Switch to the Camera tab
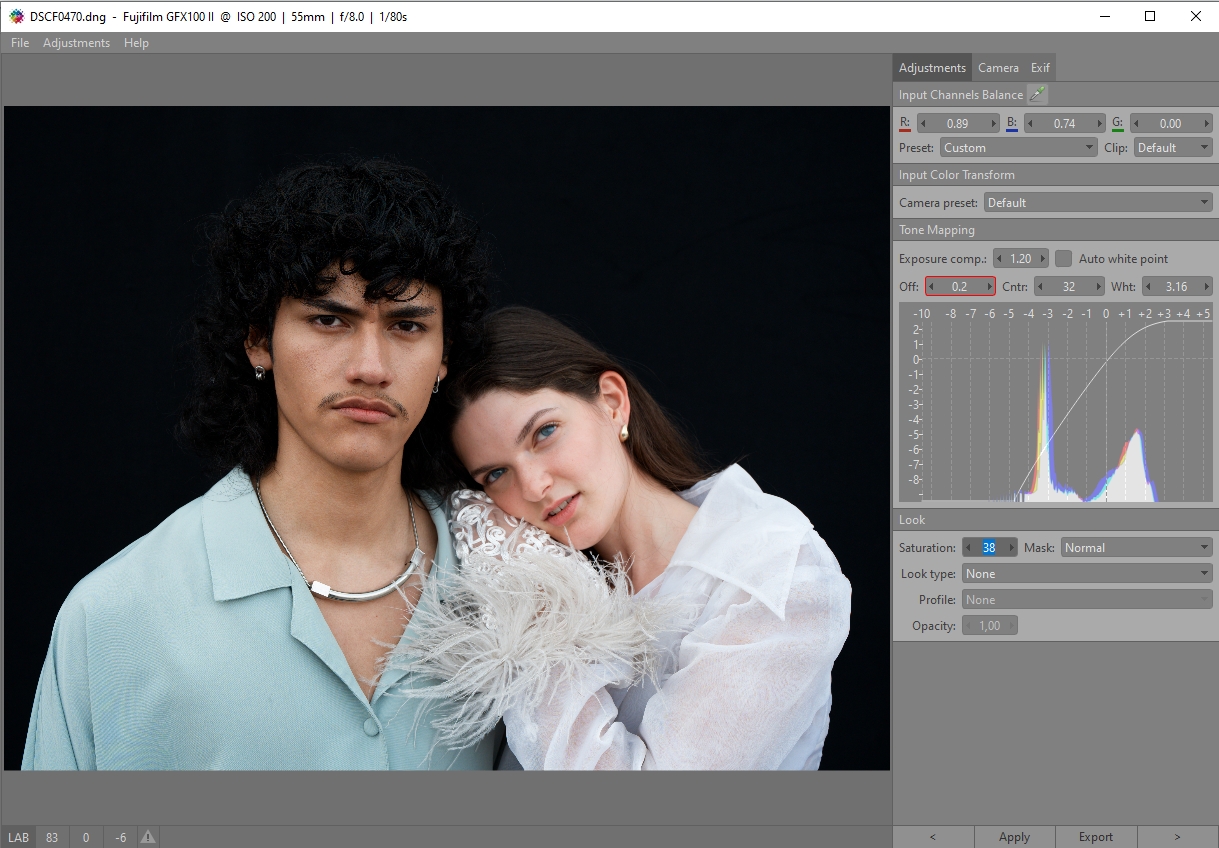Viewport: 1219px width, 848px height. pos(998,68)
